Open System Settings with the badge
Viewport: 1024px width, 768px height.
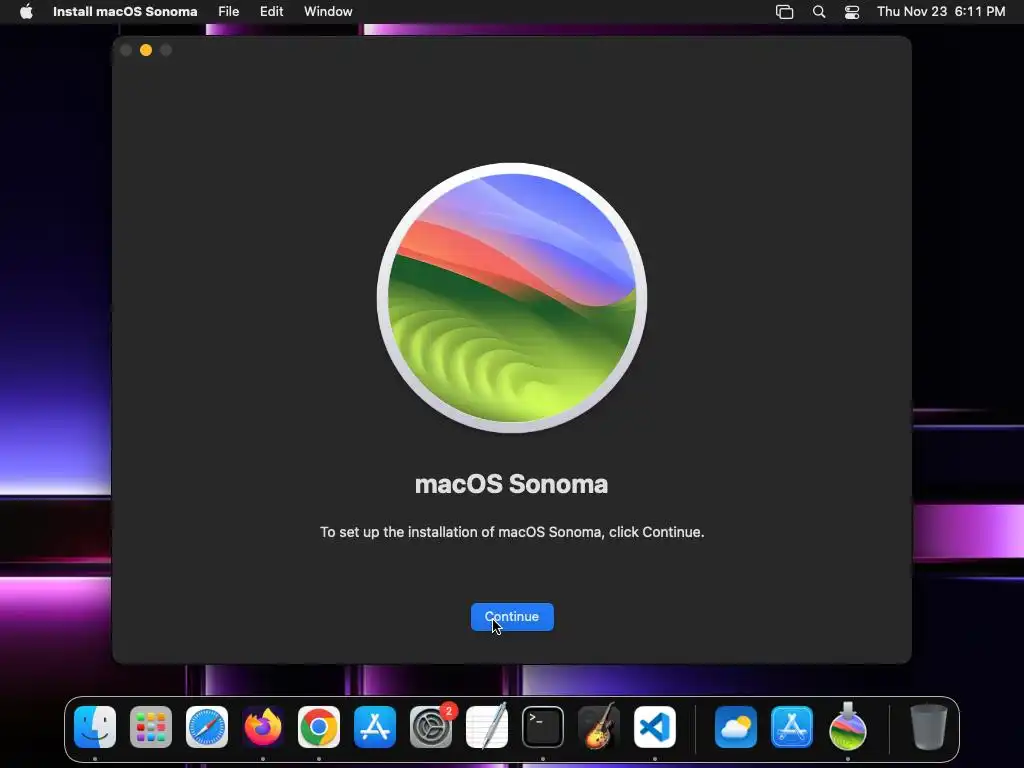tap(431, 727)
